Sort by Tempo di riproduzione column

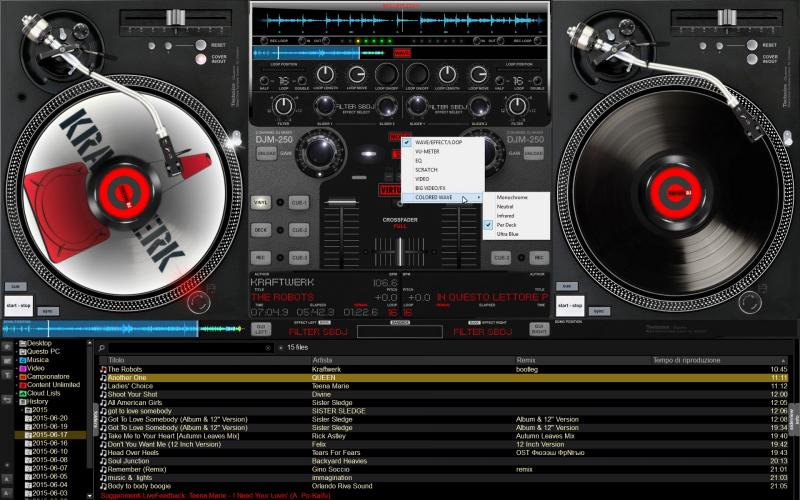(687, 360)
